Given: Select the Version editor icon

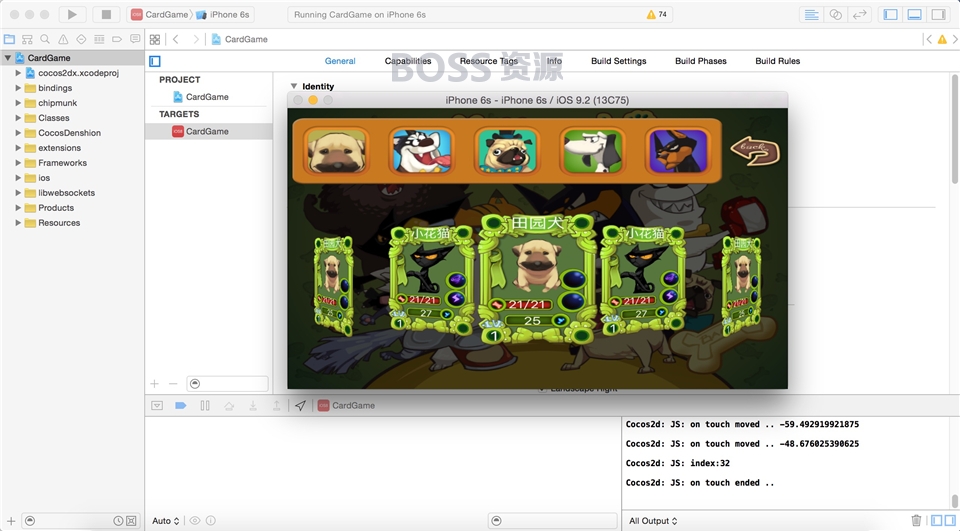Looking at the screenshot, I should [x=860, y=14].
